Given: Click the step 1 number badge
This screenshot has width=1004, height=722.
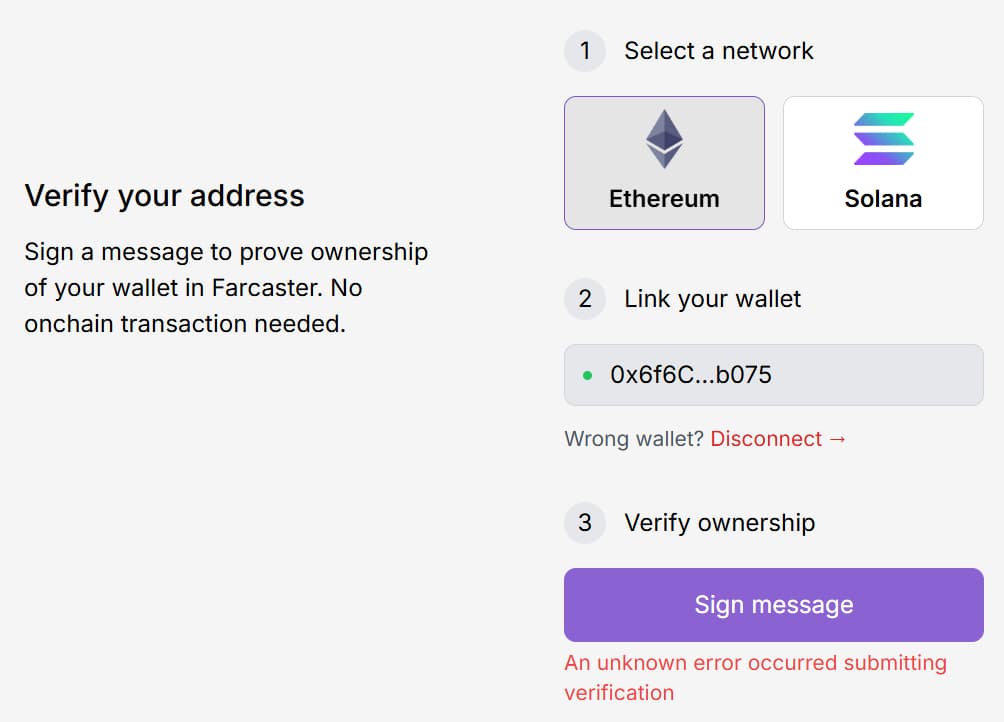Looking at the screenshot, I should coord(585,51).
